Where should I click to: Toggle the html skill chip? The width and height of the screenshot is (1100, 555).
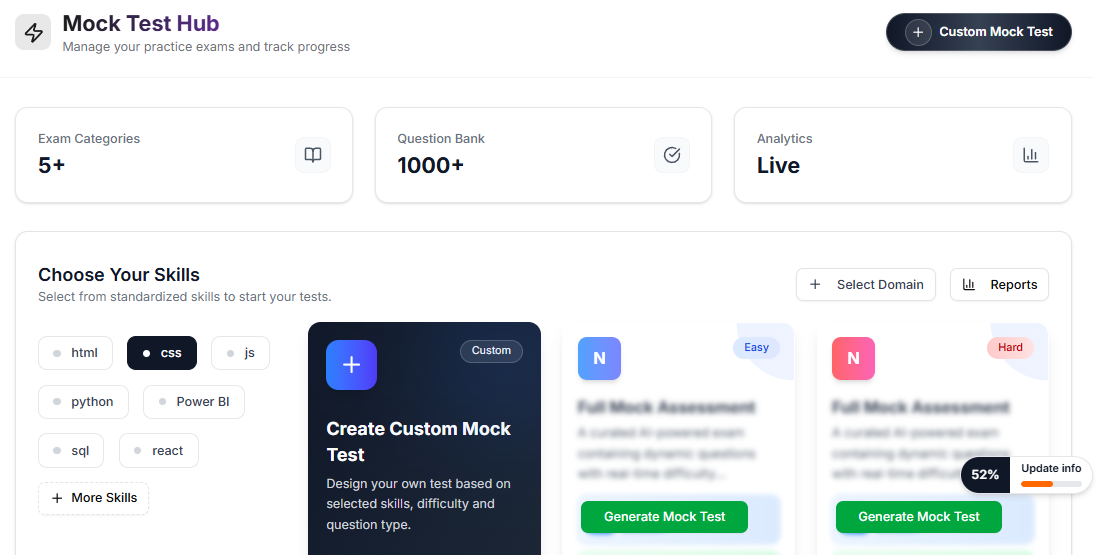pos(75,353)
